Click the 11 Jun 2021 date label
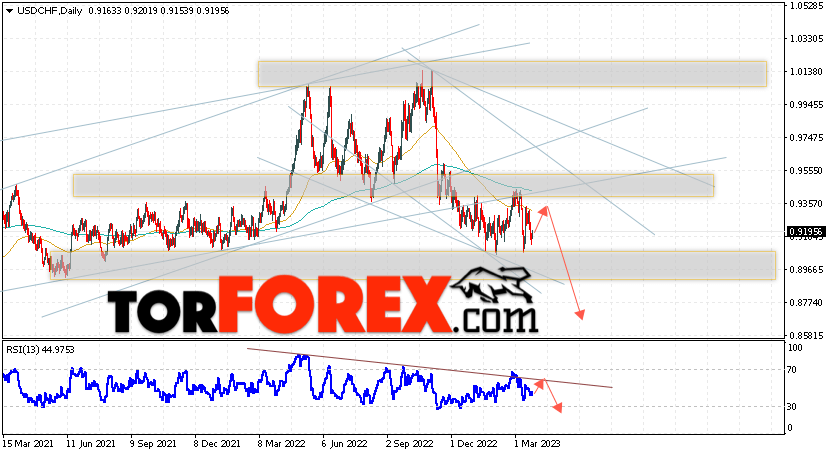The height and width of the screenshot is (455, 830). 91,443
